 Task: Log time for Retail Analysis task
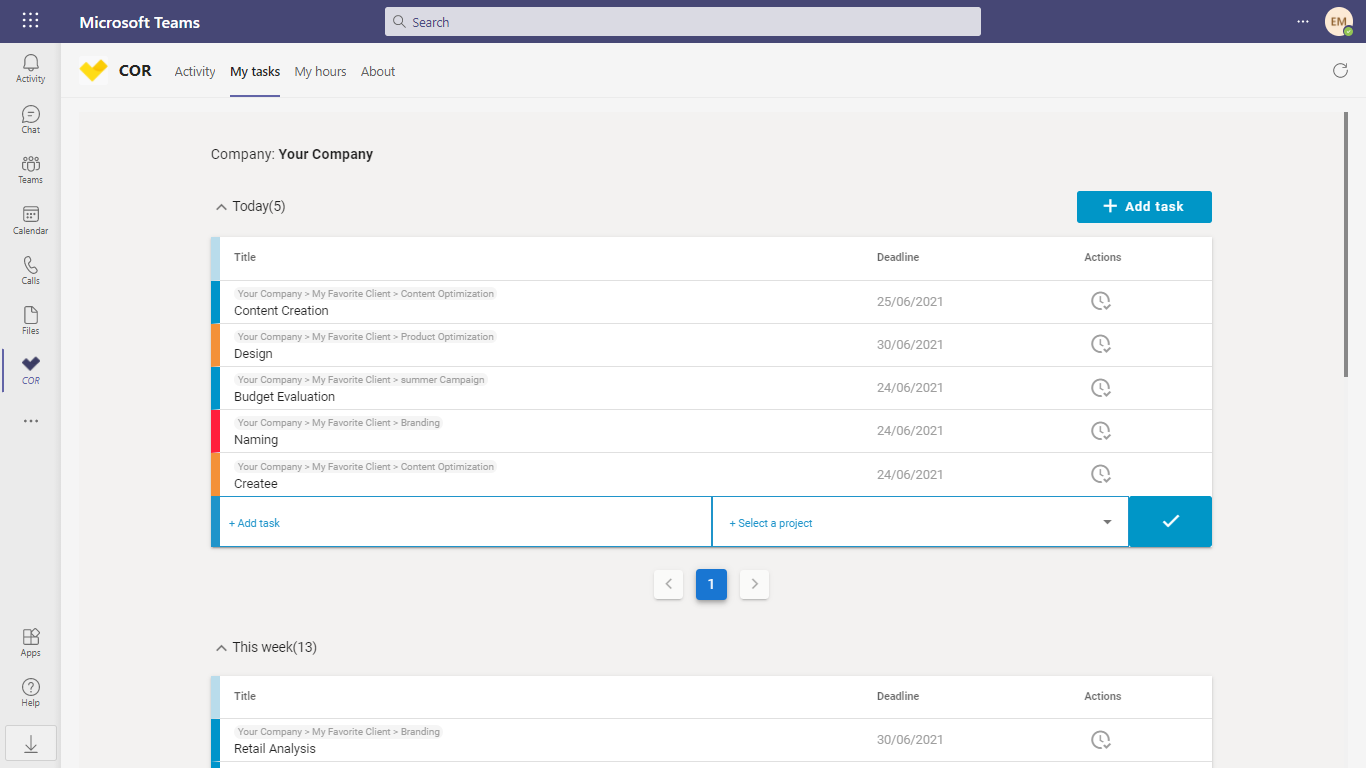pyautogui.click(x=1101, y=740)
